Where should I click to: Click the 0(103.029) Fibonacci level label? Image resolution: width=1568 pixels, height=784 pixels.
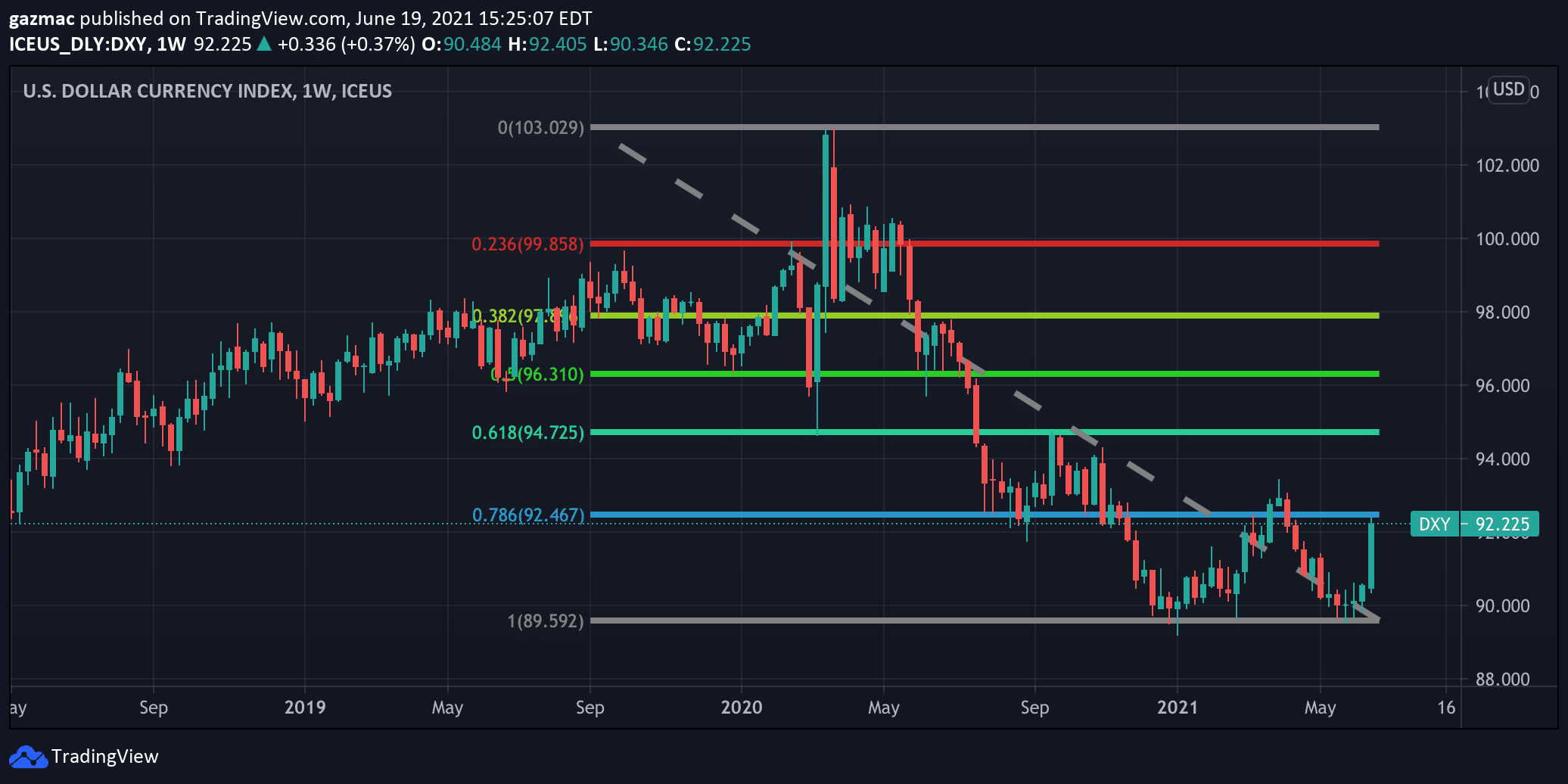click(x=541, y=127)
